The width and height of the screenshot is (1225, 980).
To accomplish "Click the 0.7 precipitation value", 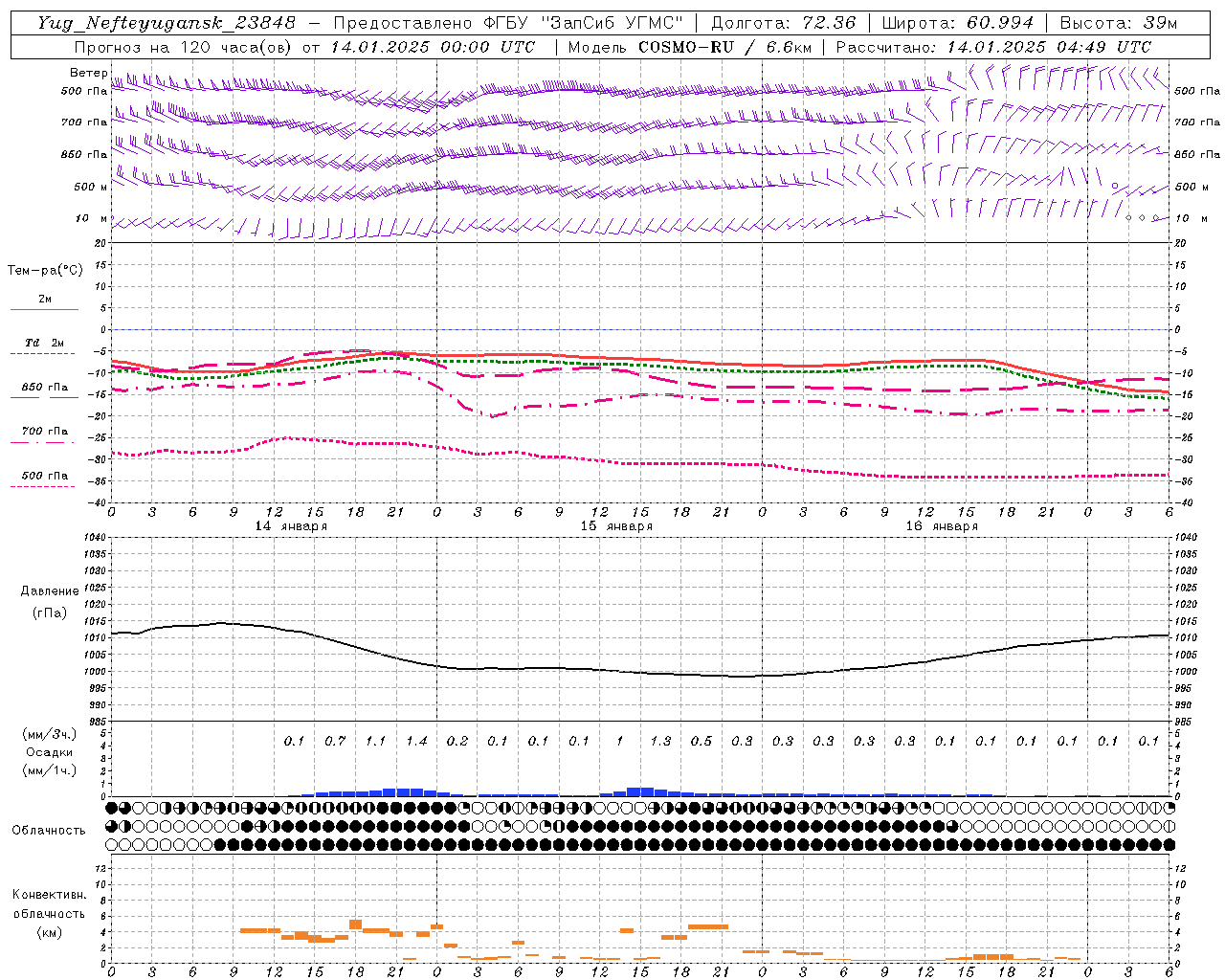I will (x=335, y=741).
